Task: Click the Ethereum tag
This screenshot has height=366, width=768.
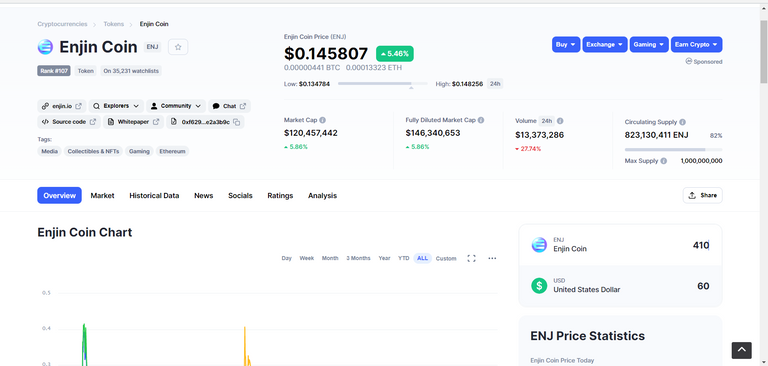Action: coord(172,151)
